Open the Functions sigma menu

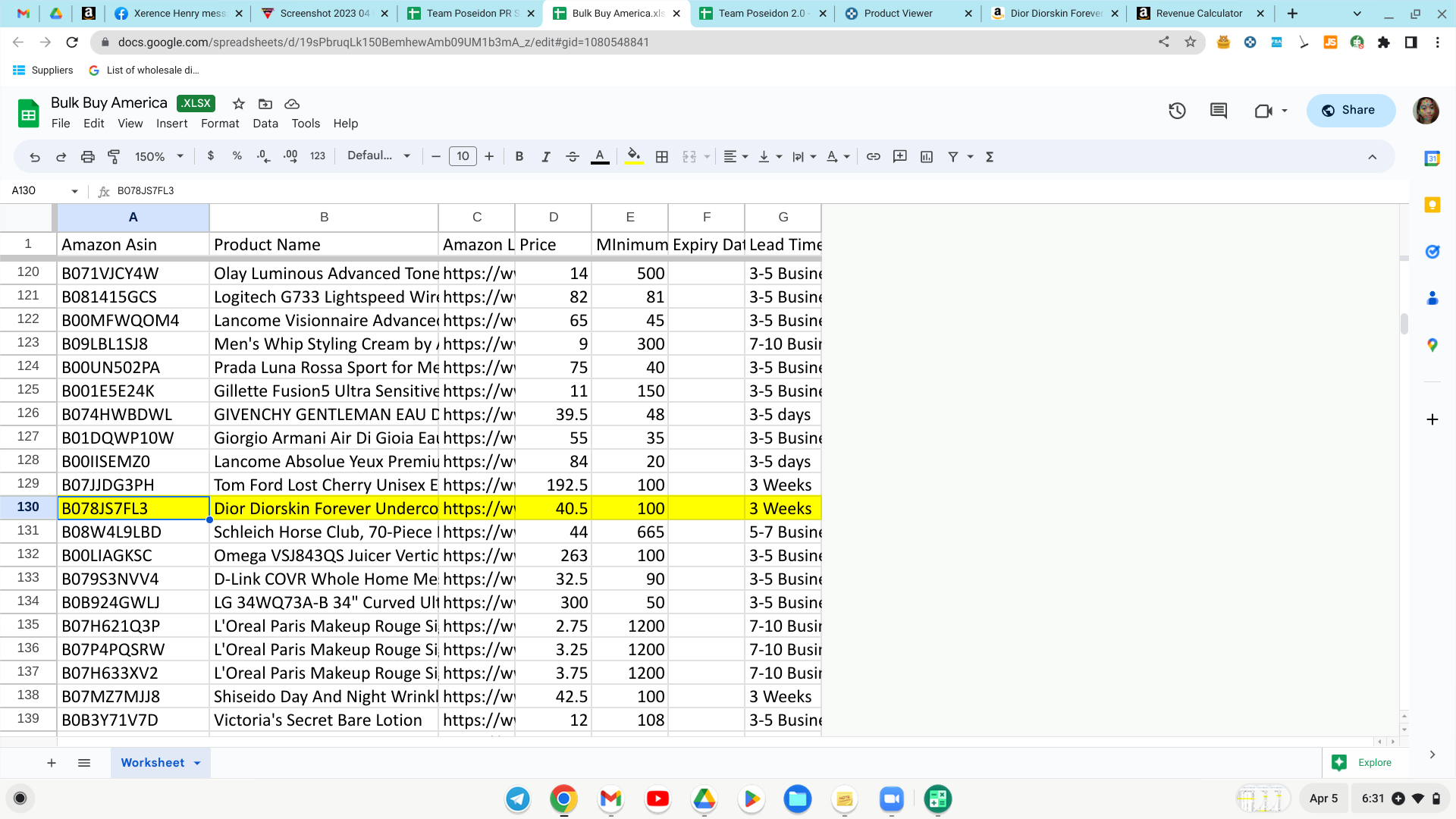[990, 157]
